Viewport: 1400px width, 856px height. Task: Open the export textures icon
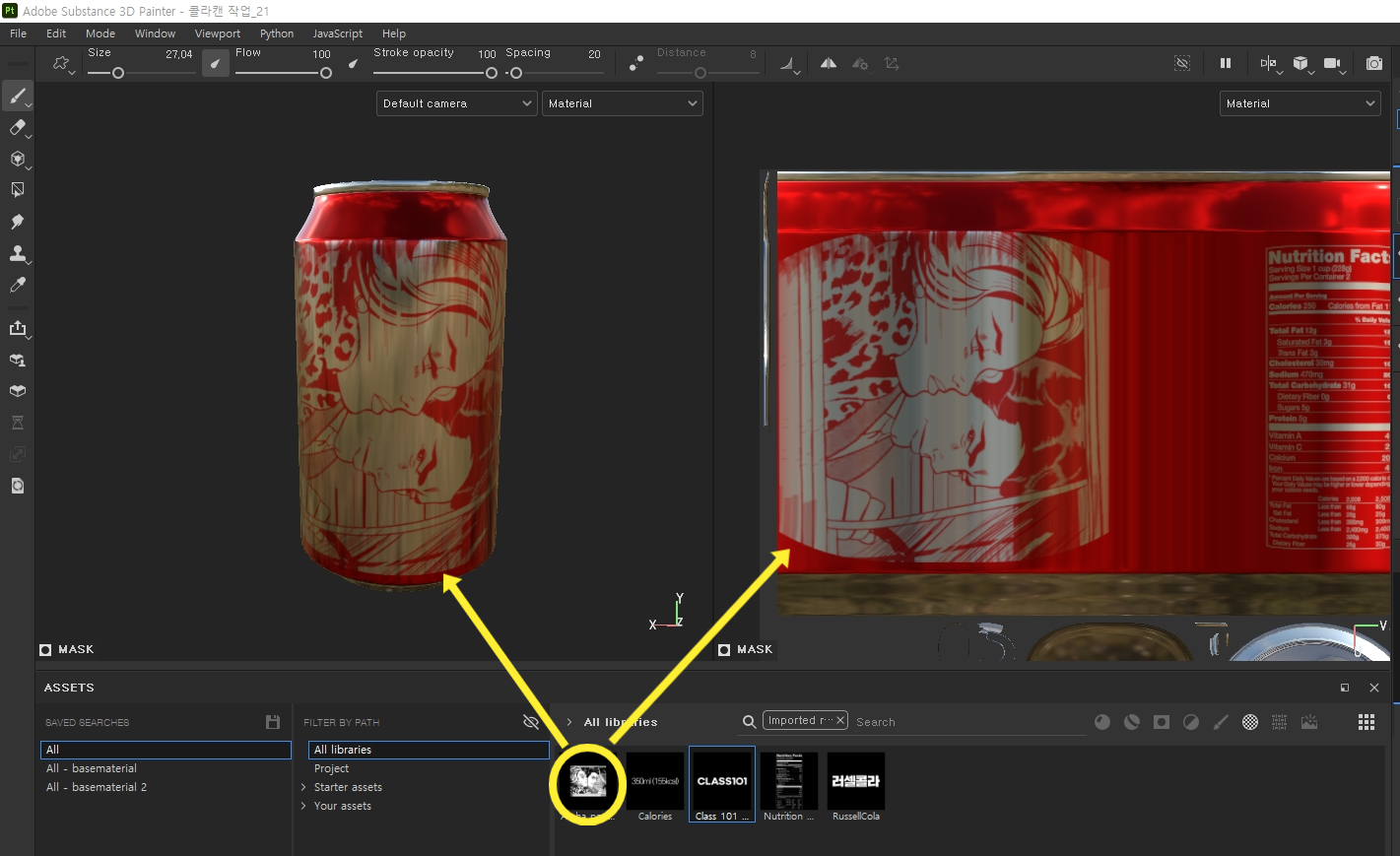pyautogui.click(x=17, y=328)
